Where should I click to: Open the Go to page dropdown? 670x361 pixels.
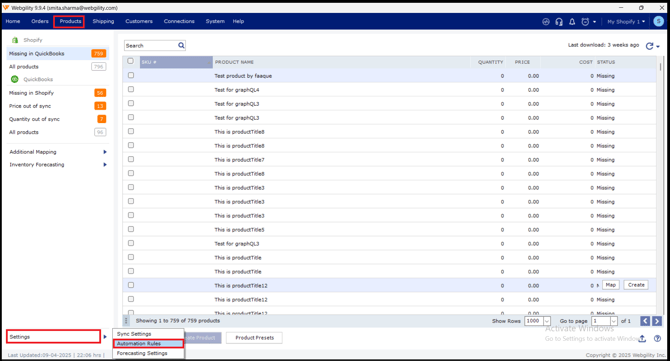point(614,321)
